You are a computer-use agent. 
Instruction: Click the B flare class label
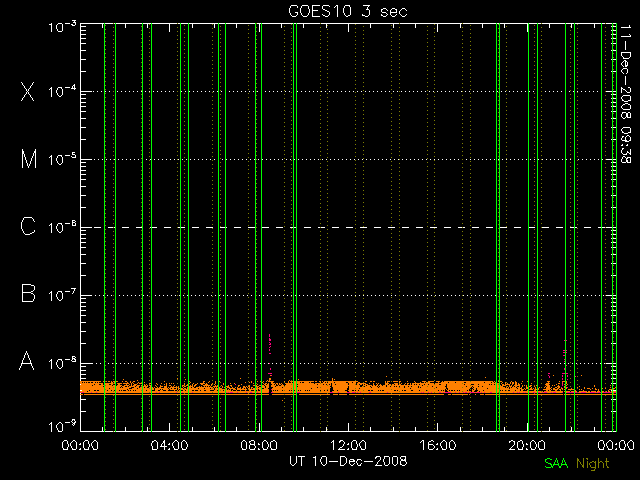click(28, 293)
